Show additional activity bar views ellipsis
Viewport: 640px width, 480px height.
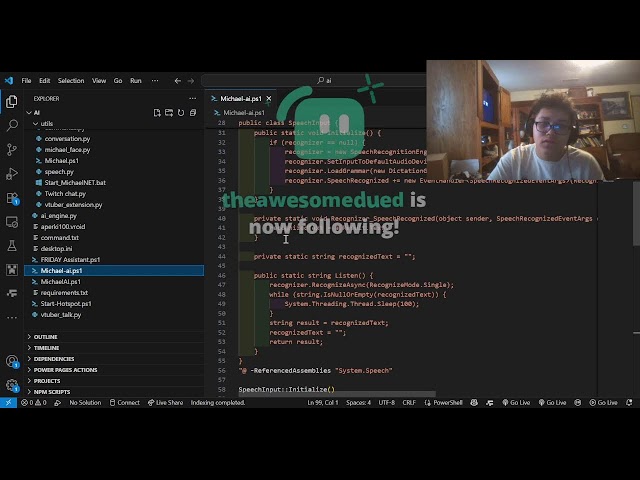(12, 317)
